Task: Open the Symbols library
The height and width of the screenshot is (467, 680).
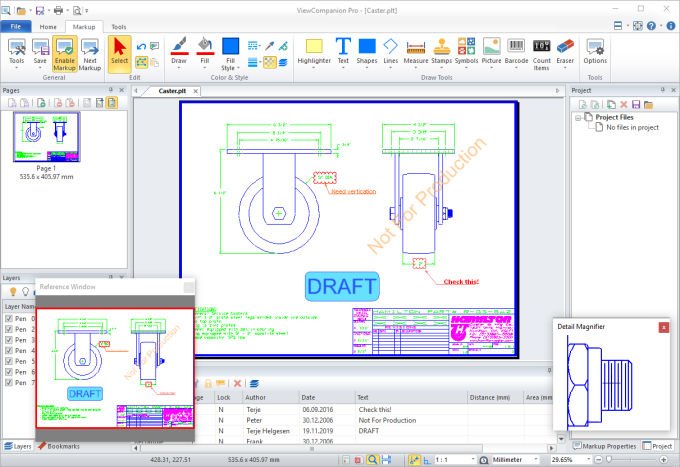Action: coord(466,53)
